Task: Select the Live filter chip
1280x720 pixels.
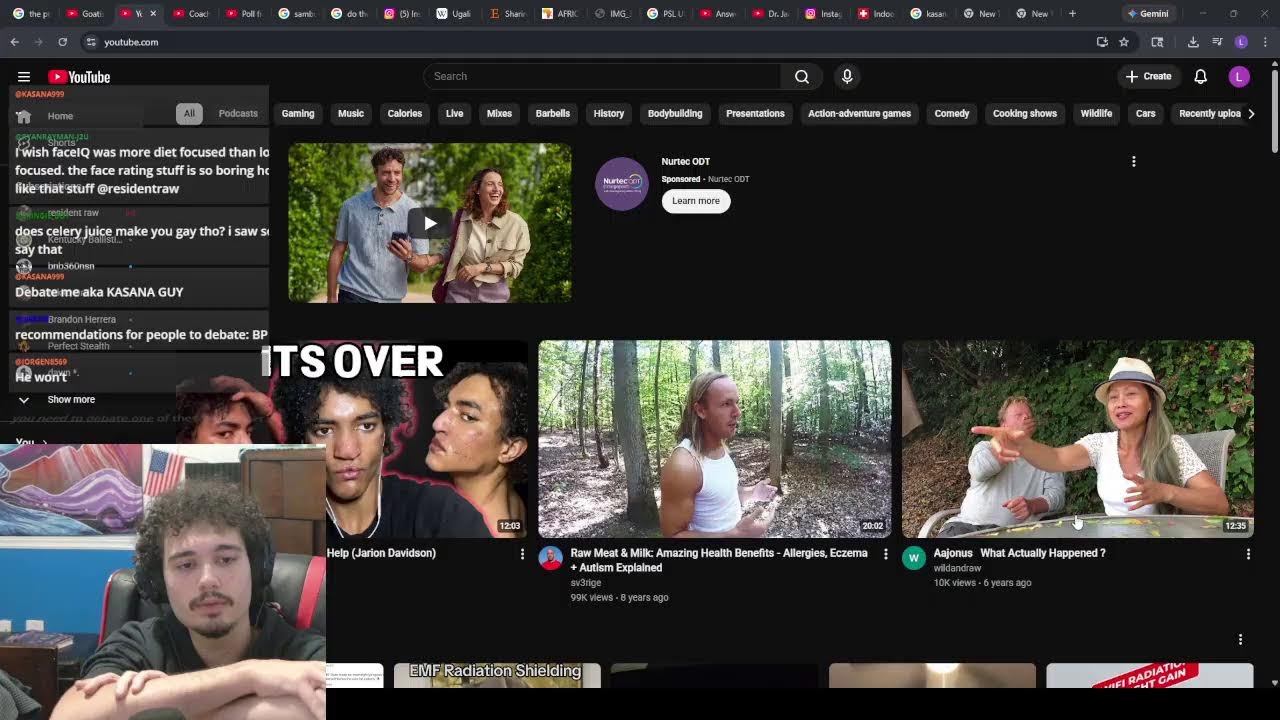Action: click(x=455, y=114)
